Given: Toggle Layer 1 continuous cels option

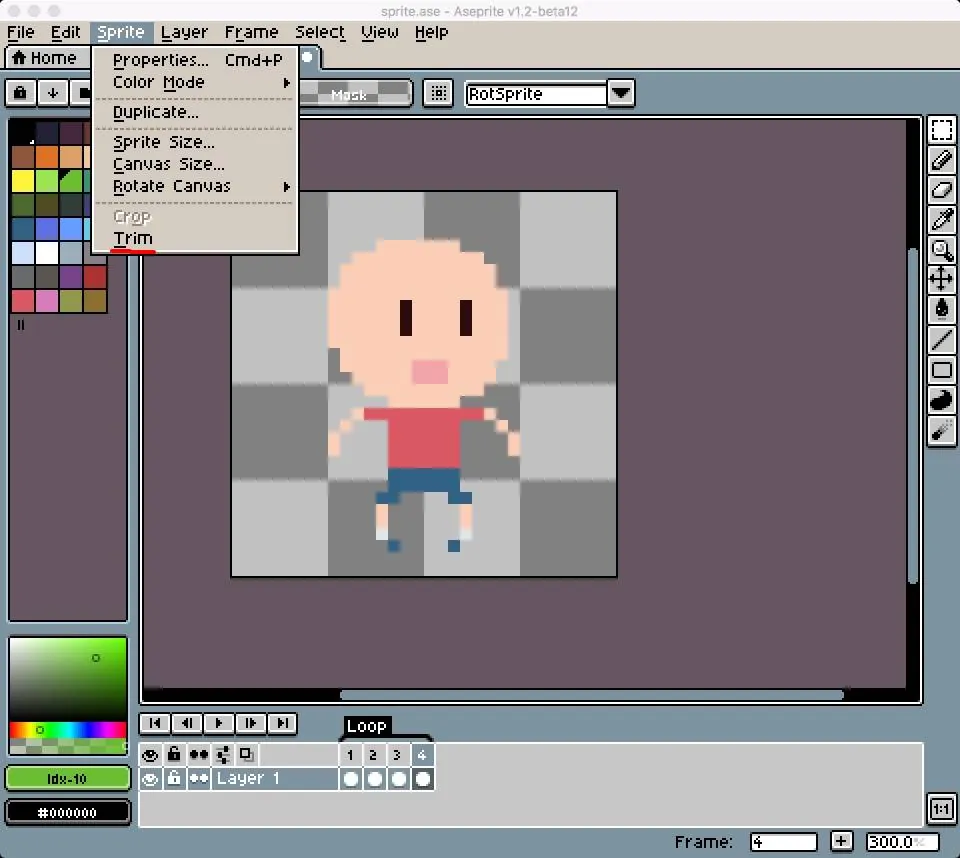Looking at the screenshot, I should pyautogui.click(x=199, y=779).
